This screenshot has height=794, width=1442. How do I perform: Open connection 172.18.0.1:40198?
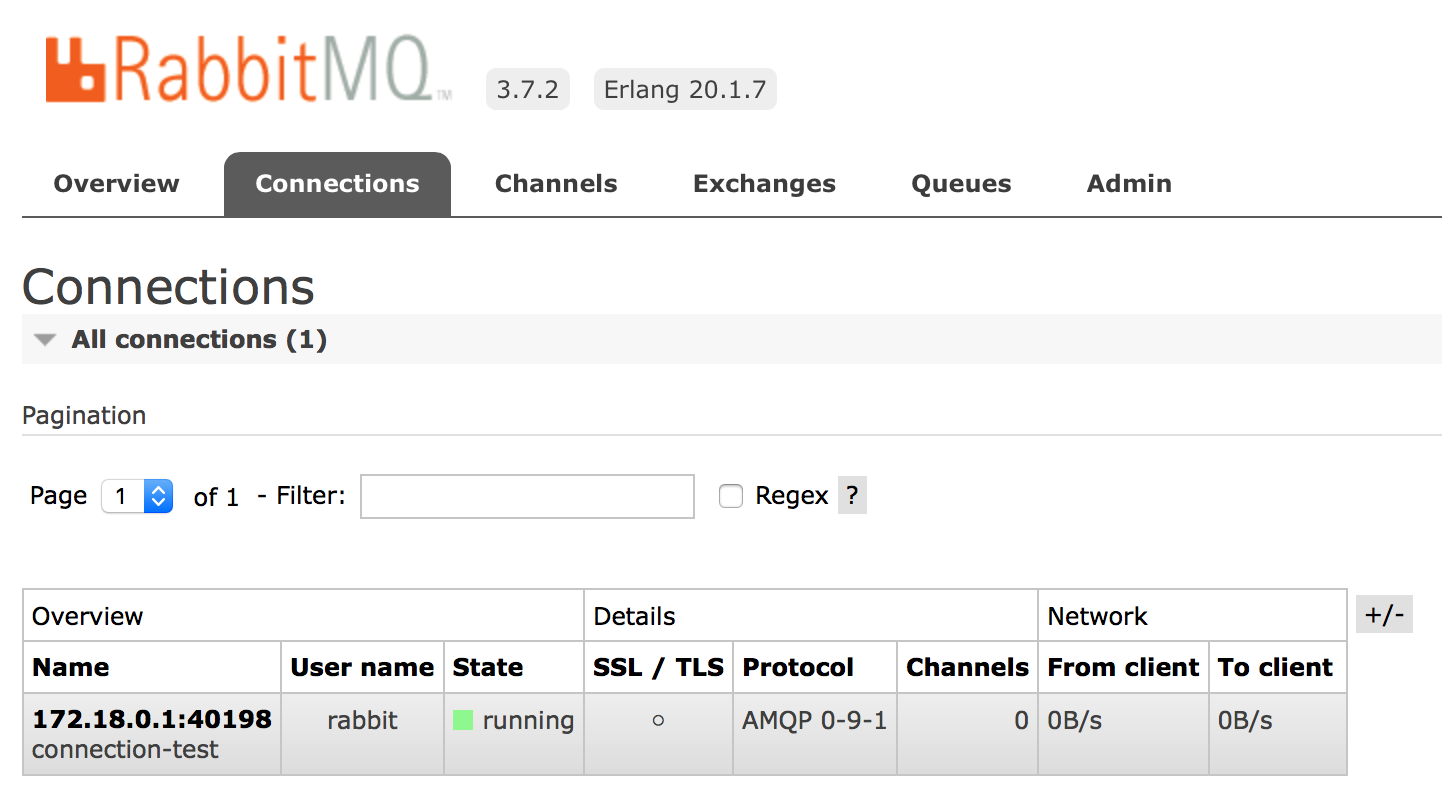152,719
